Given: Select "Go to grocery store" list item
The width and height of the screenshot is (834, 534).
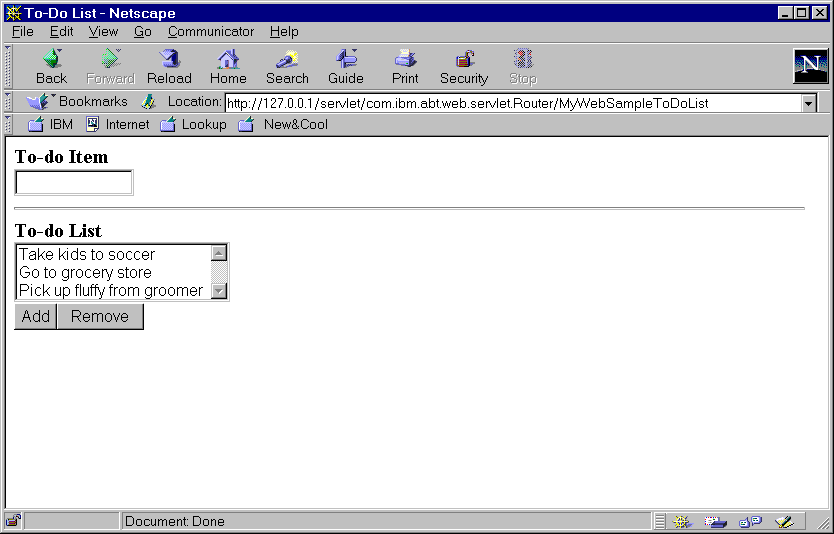Looking at the screenshot, I should [86, 273].
